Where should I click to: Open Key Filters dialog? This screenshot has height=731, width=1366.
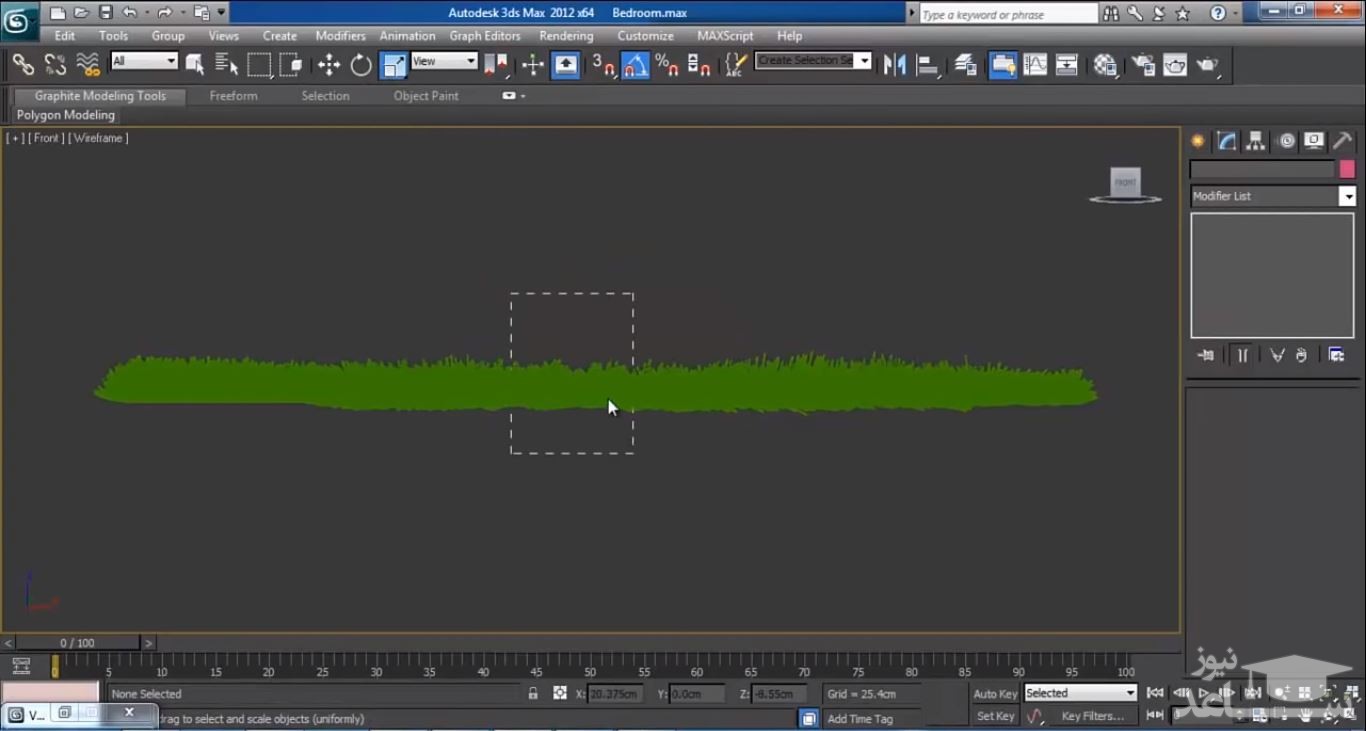(x=1092, y=716)
